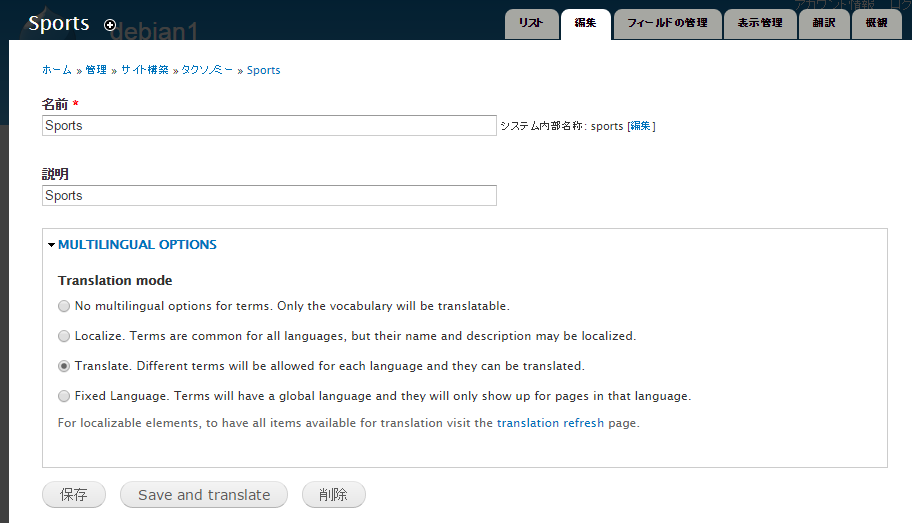
Task: Focus the 説明 description field
Action: click(269, 195)
